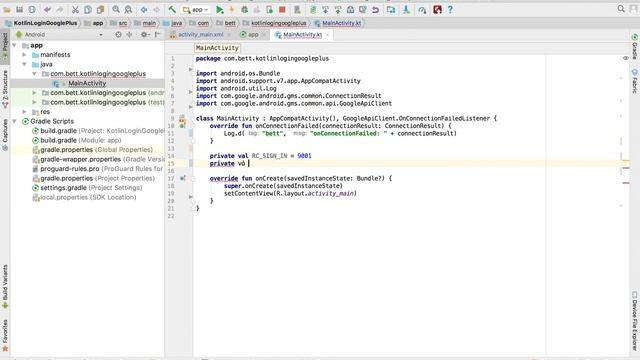Click the purple revert arrow toolbar icon
This screenshot has height=360, width=640.
point(375,9)
